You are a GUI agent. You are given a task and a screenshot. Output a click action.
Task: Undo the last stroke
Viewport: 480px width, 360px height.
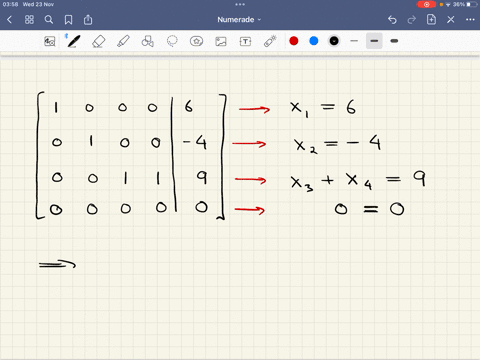coord(392,20)
